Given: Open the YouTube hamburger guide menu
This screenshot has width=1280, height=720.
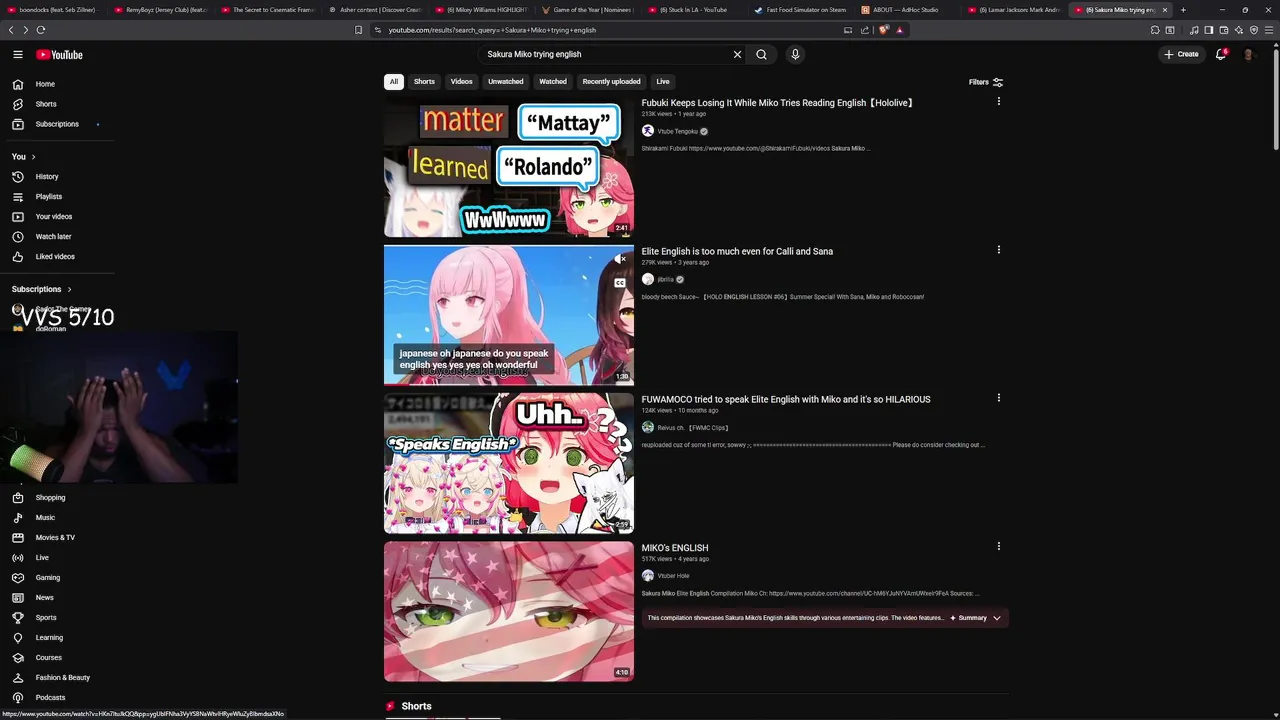Looking at the screenshot, I should [x=18, y=55].
